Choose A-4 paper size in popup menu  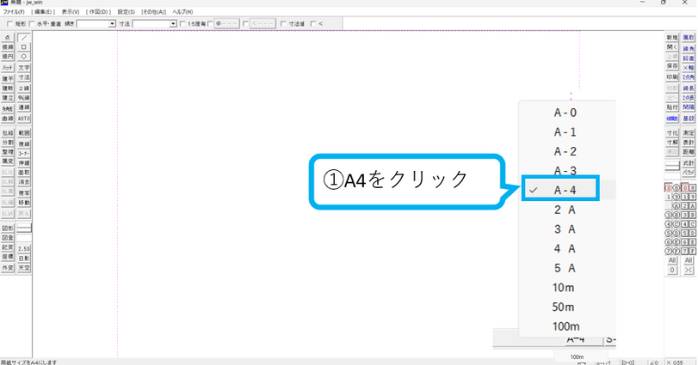pyautogui.click(x=565, y=190)
